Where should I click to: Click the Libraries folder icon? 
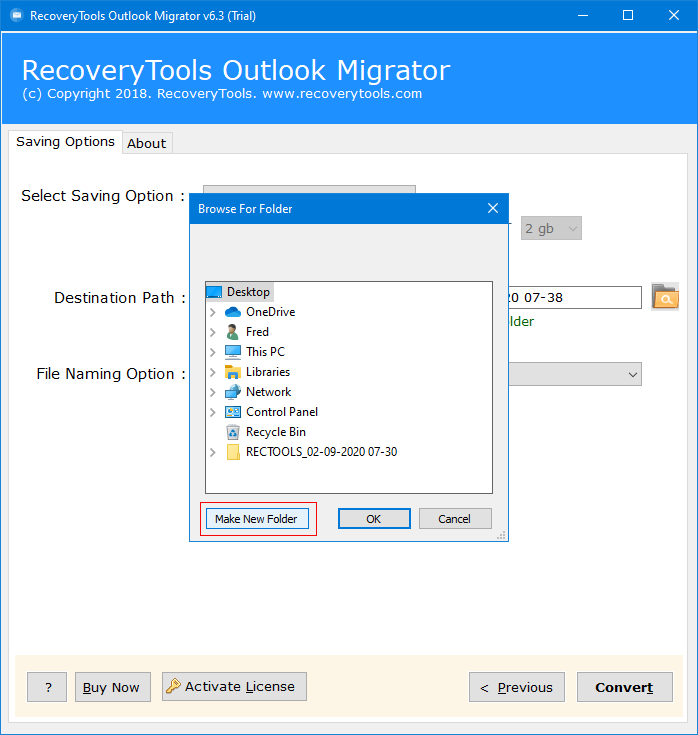(x=233, y=372)
